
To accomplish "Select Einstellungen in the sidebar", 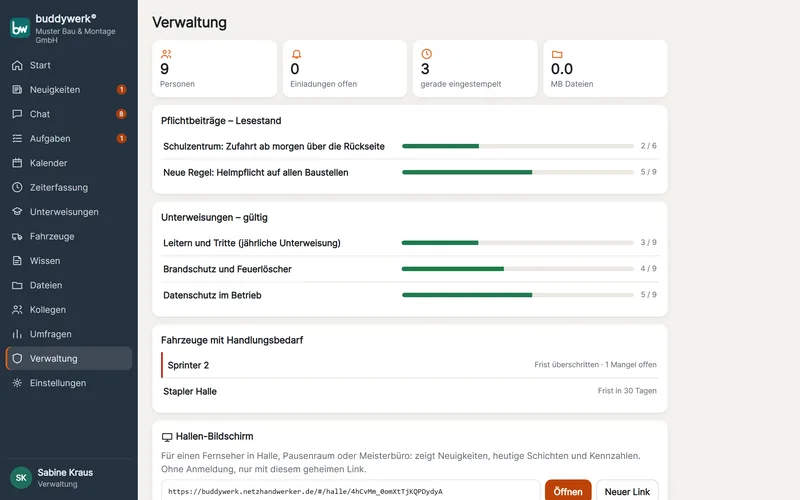I will tap(69, 383).
